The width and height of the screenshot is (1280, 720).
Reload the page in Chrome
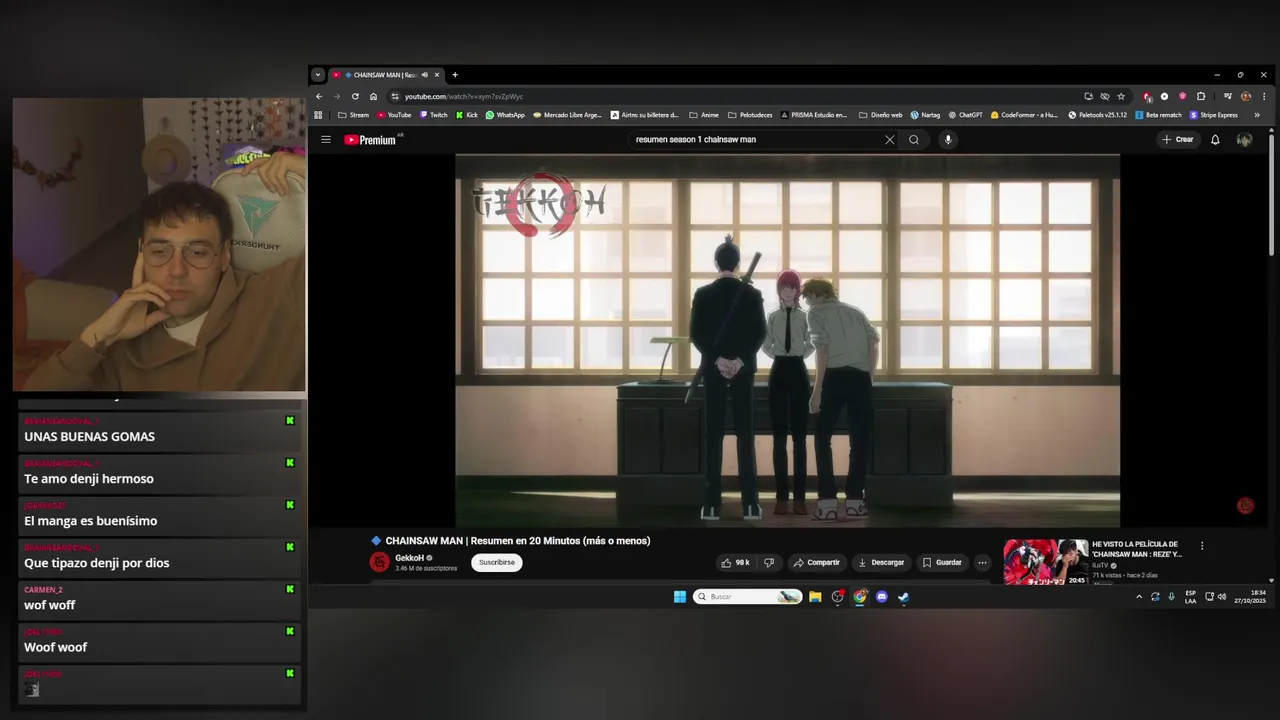tap(355, 97)
